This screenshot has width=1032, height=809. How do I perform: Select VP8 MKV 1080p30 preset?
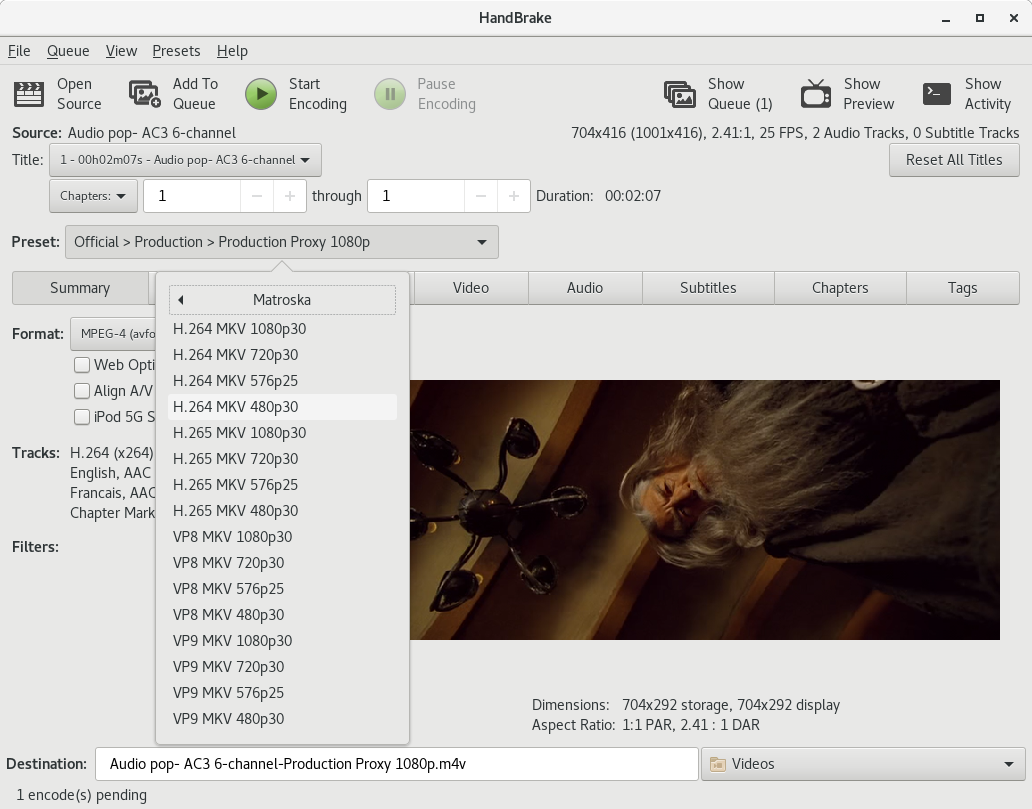click(282, 536)
